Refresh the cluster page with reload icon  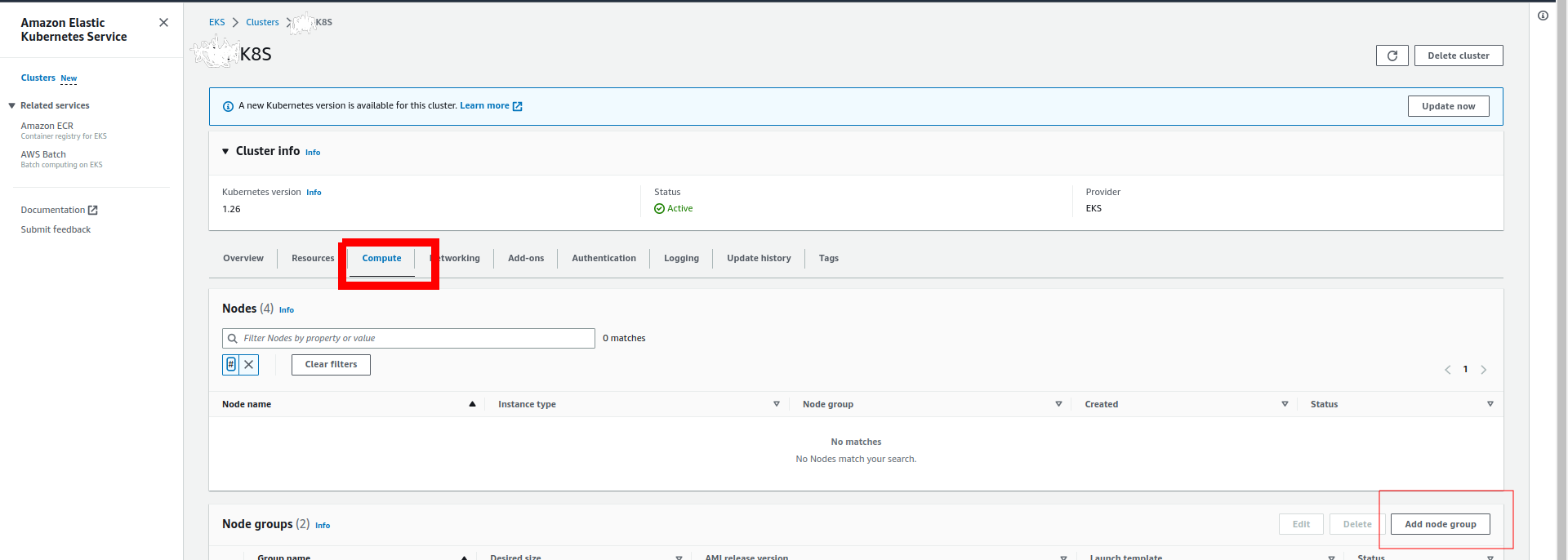1392,56
